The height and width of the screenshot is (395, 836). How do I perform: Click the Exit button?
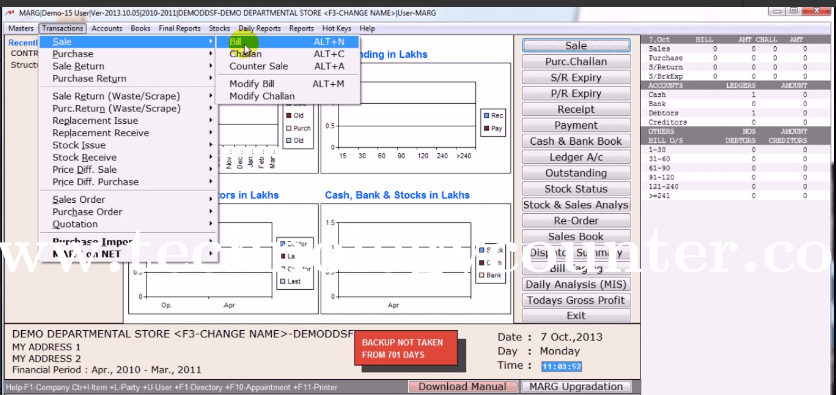576,316
